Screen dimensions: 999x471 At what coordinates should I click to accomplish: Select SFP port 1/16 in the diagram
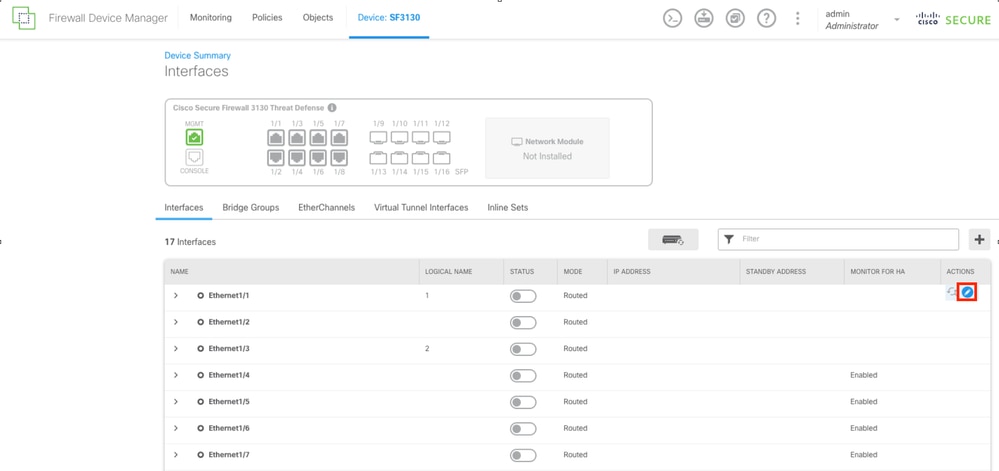(442, 157)
